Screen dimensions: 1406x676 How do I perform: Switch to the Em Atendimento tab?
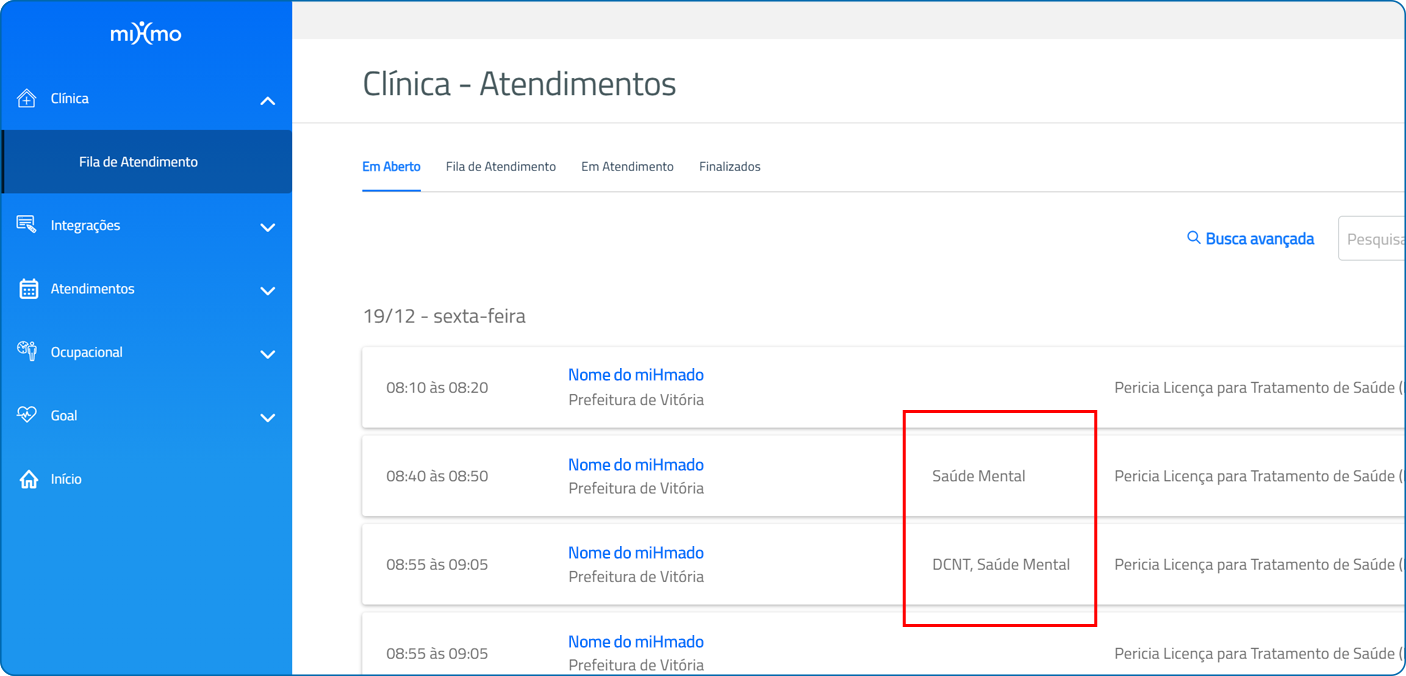click(627, 167)
